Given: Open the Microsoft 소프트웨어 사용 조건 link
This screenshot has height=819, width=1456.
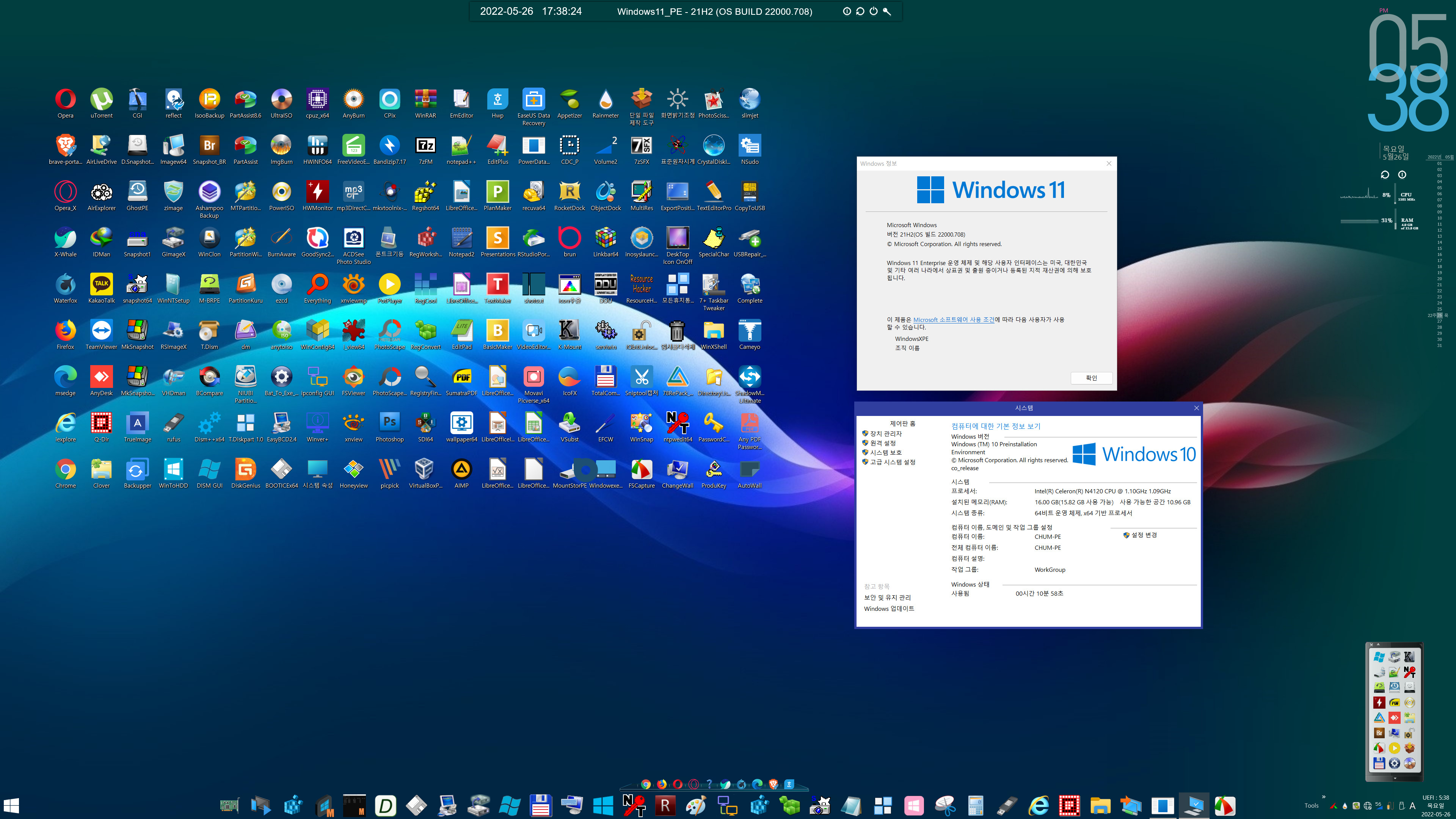Looking at the screenshot, I should click(x=954, y=319).
